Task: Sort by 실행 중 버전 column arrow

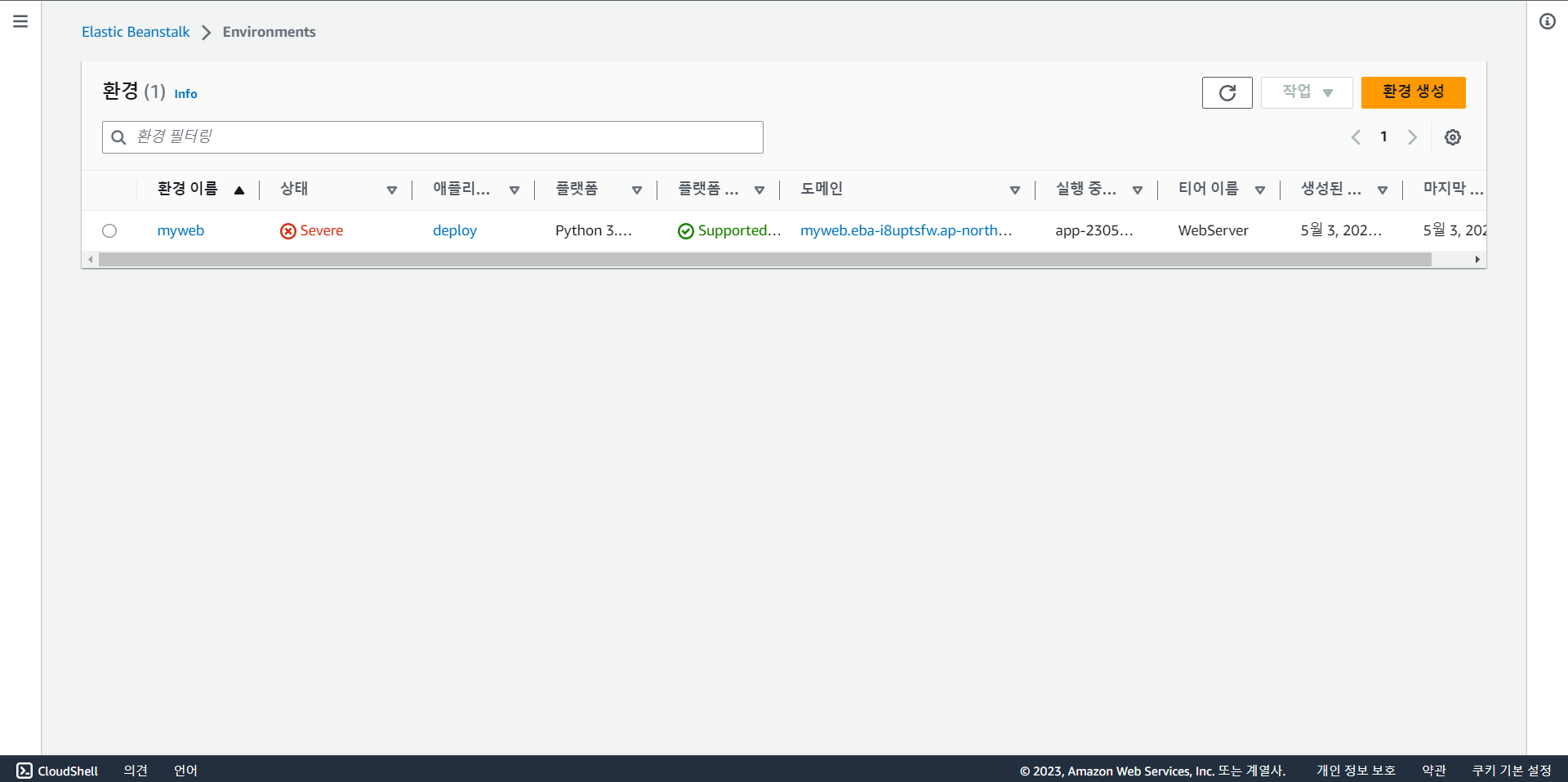Action: [x=1138, y=190]
